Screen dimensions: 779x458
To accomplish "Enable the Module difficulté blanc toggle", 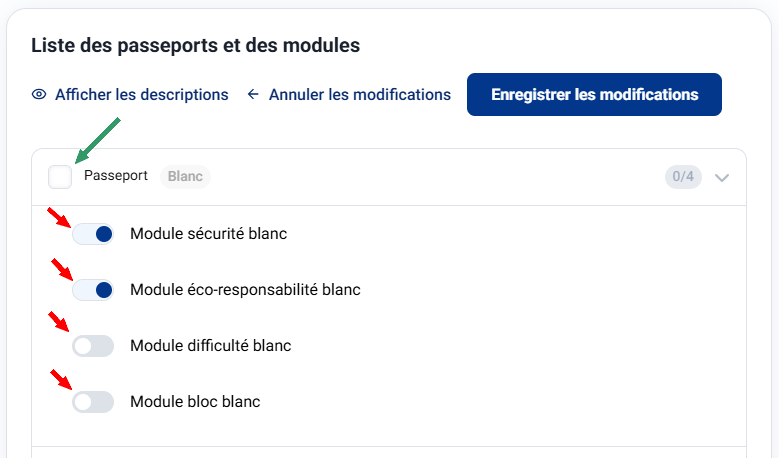I will [x=93, y=346].
